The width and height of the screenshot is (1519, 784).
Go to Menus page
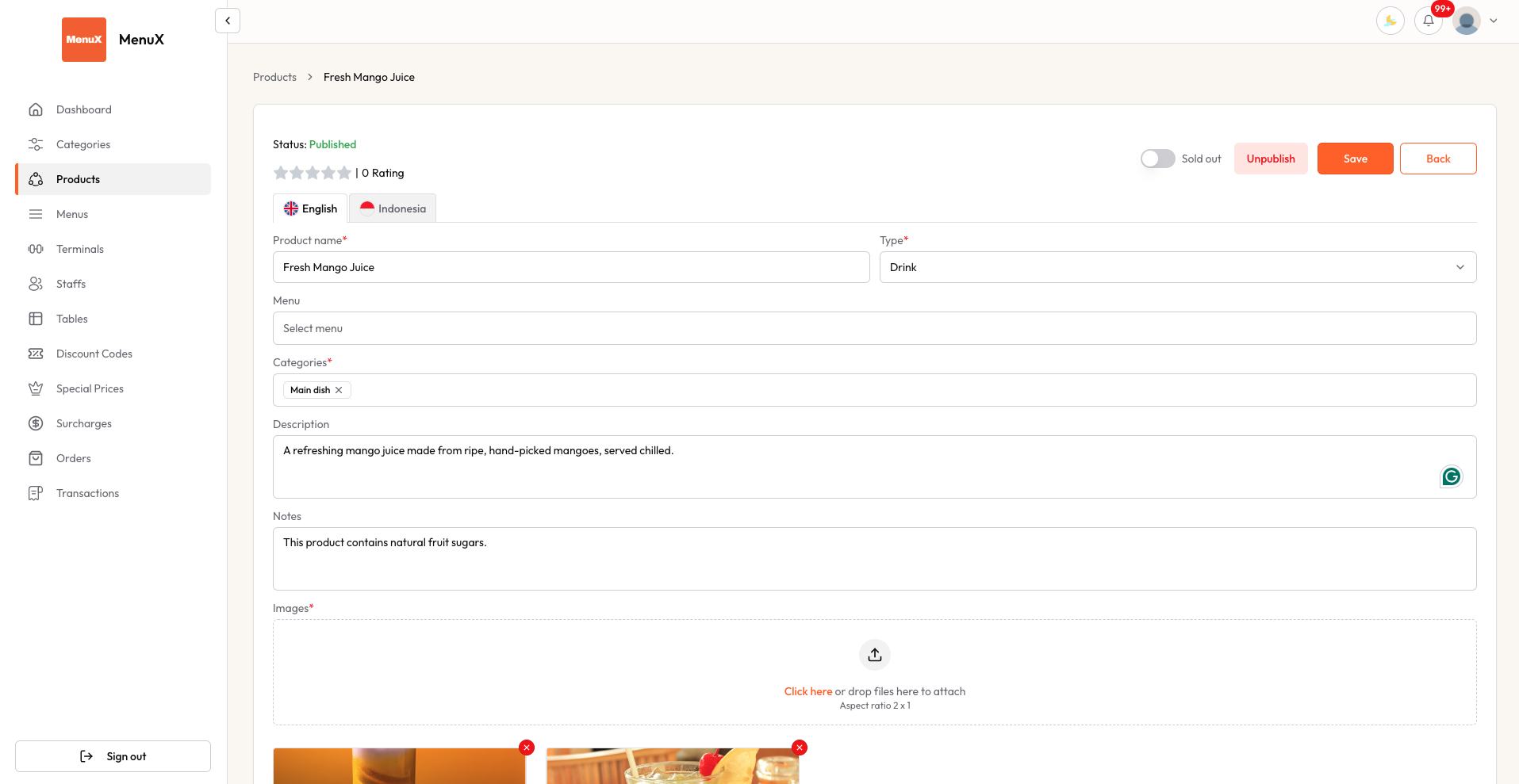[x=113, y=214]
